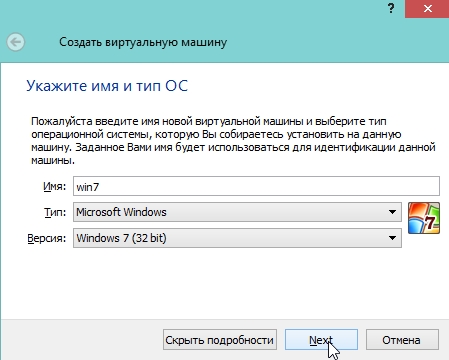449x360 pixels.
Task: Click the Next button
Action: [x=321, y=340]
